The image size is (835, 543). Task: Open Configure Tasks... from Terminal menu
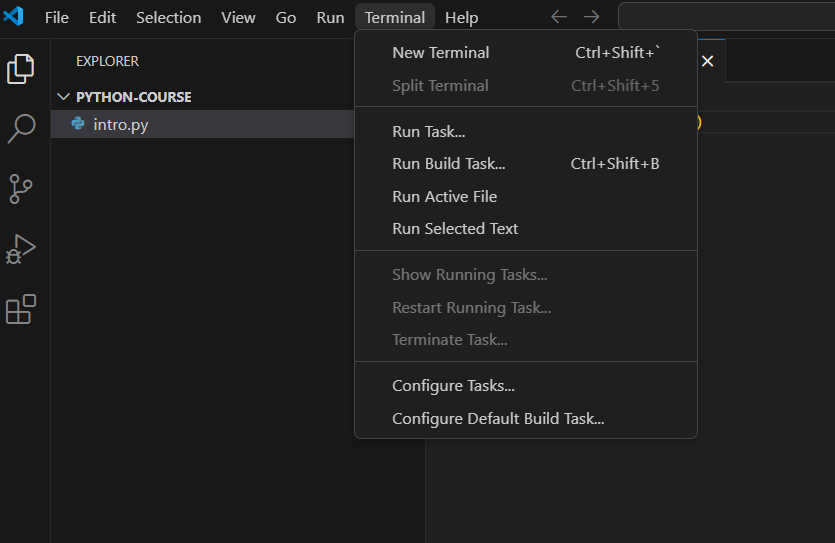(453, 386)
